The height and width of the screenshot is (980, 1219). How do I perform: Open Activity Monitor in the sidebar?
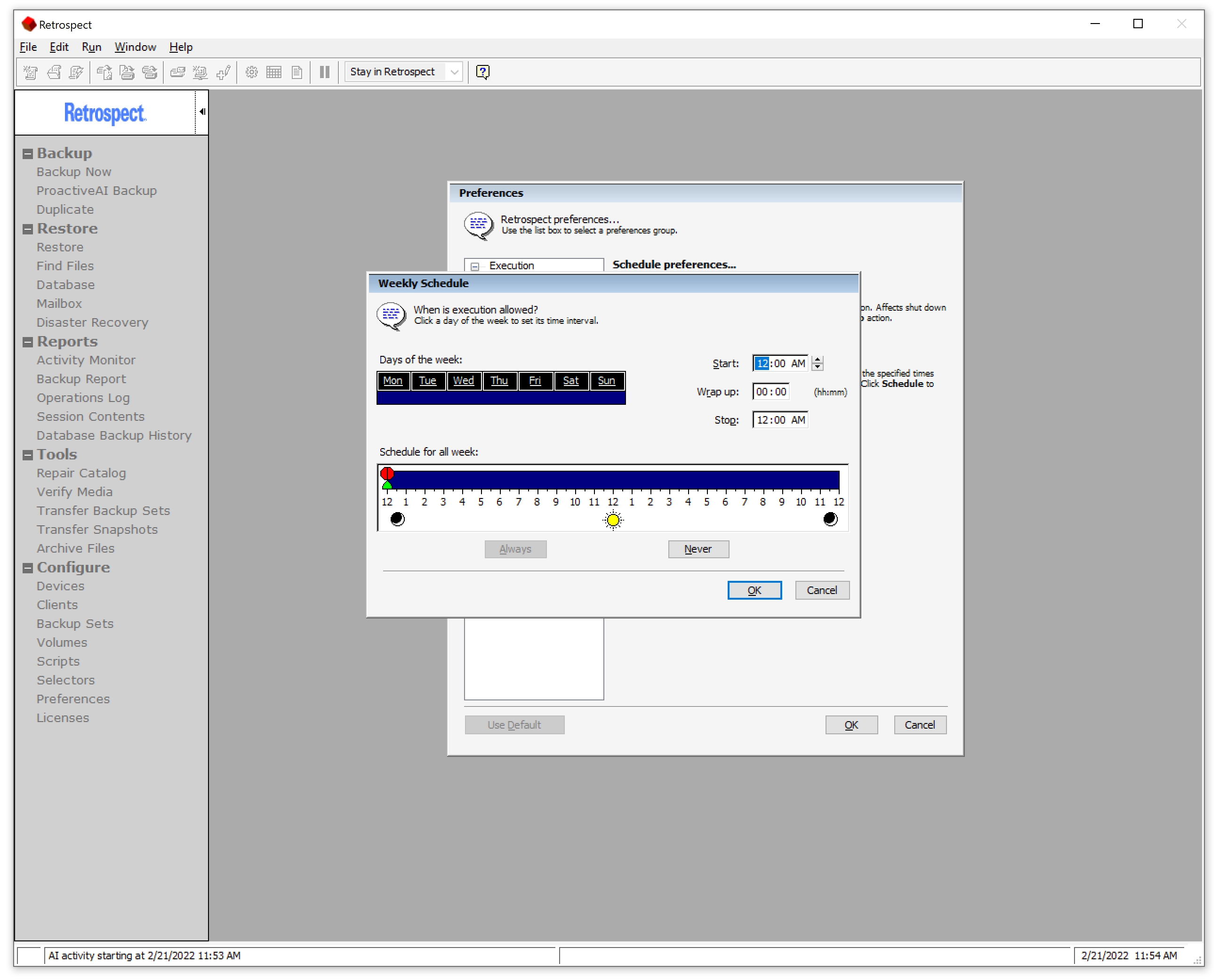tap(86, 360)
